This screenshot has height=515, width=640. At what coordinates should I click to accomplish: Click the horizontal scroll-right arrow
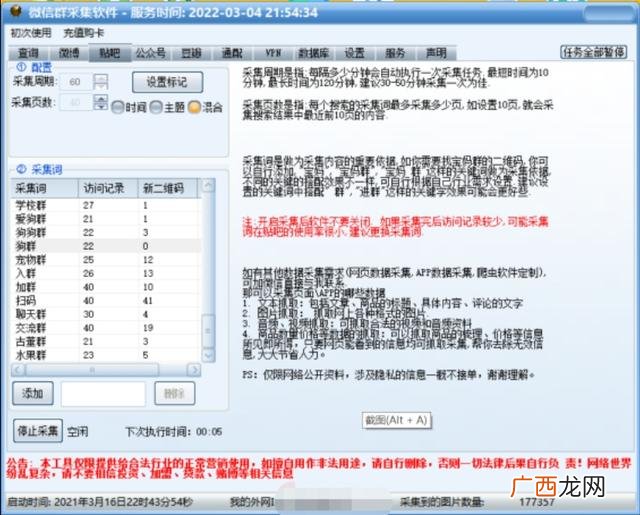194,370
